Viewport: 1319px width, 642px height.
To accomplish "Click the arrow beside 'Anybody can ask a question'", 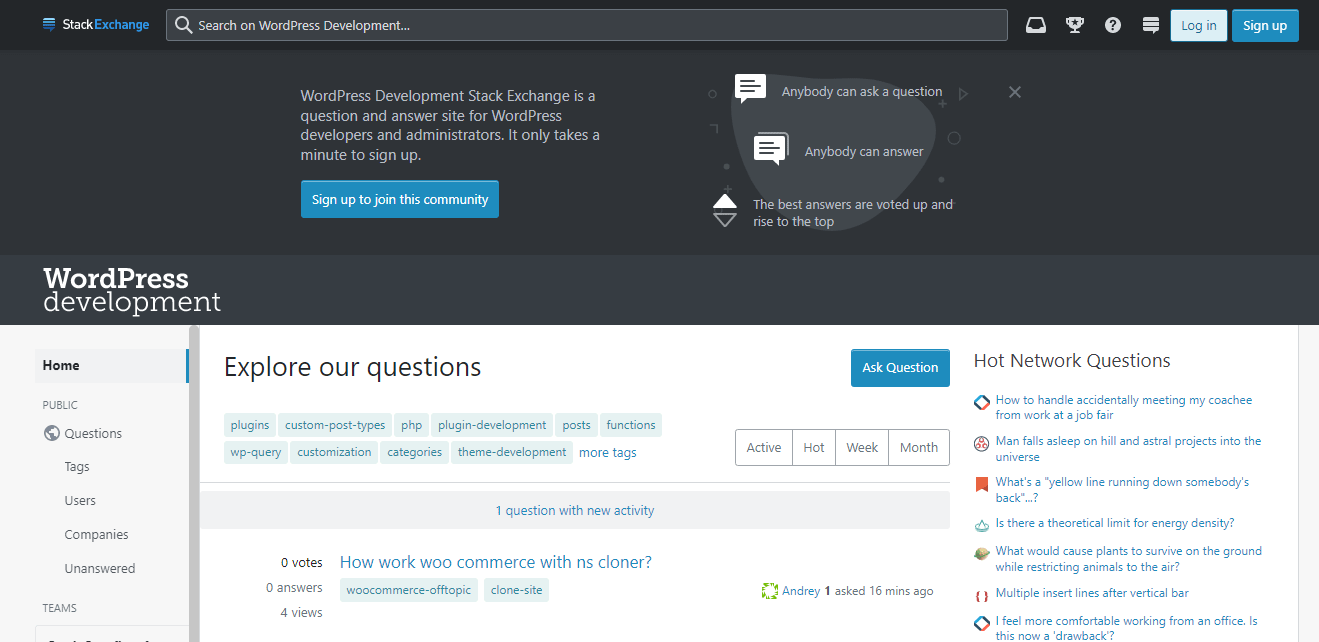I will coord(963,92).
